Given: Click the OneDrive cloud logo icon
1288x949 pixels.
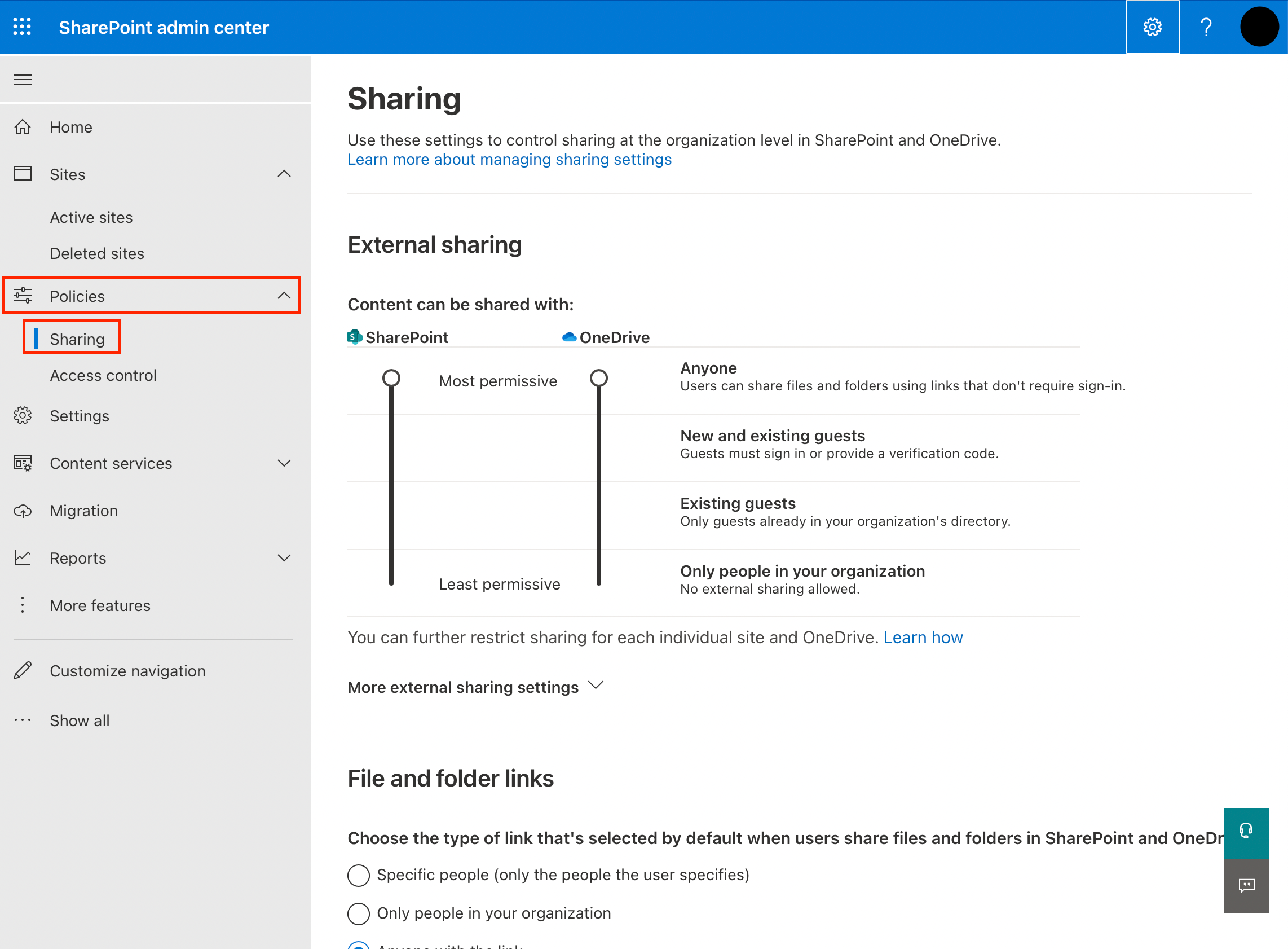Looking at the screenshot, I should tap(568, 337).
